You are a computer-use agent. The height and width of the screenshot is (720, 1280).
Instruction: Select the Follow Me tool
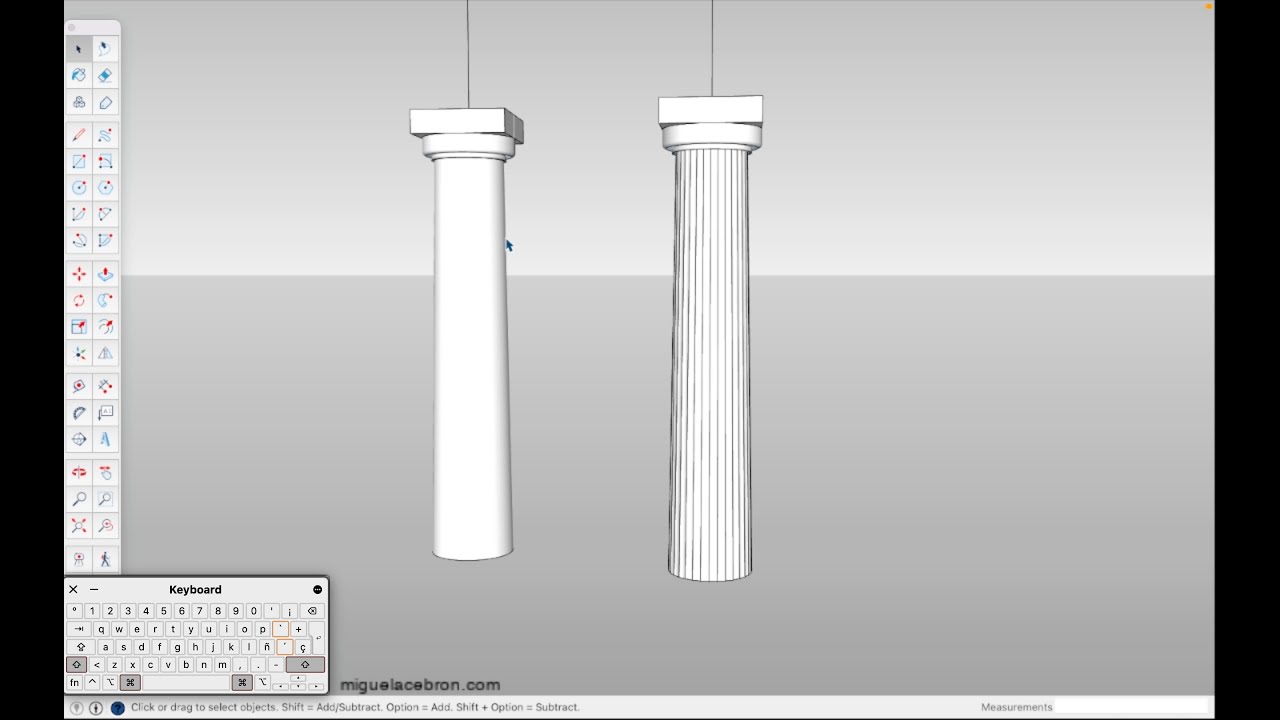(x=105, y=300)
